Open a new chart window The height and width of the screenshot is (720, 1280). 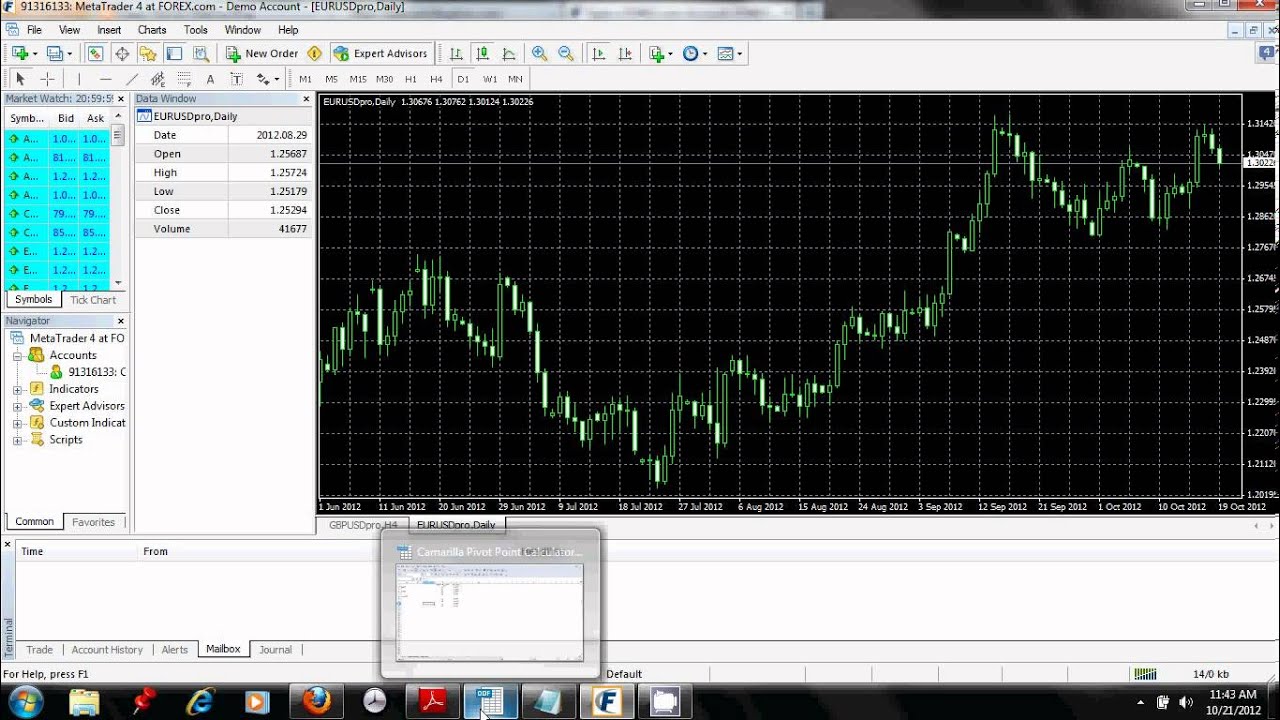(20, 53)
